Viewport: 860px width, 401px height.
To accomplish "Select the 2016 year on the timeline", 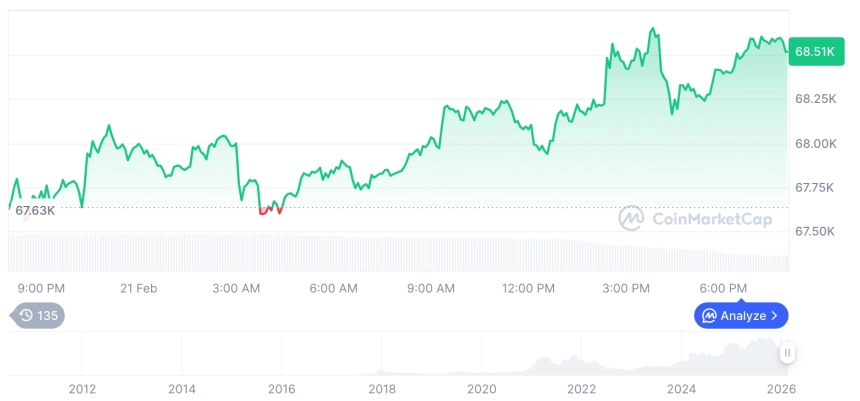I will (x=282, y=389).
